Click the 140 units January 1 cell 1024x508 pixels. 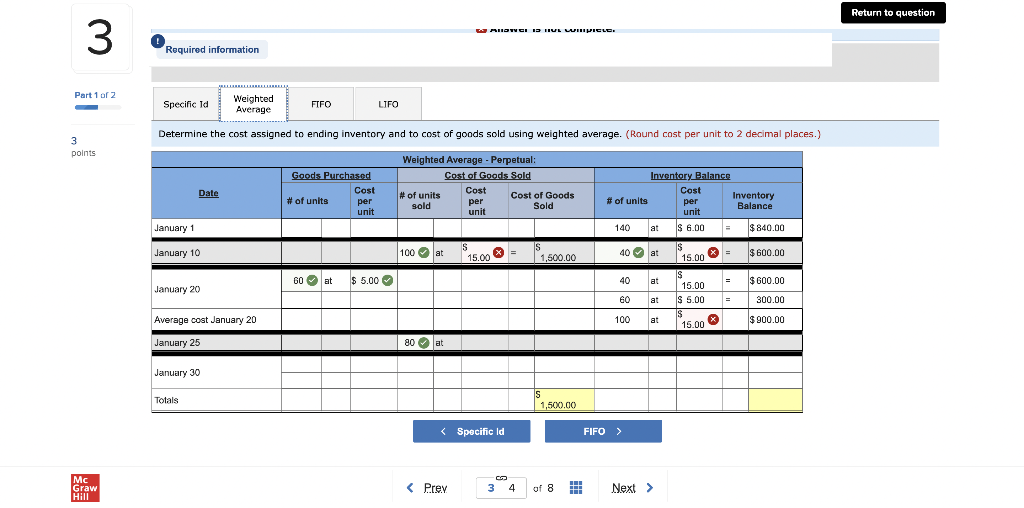(622, 229)
